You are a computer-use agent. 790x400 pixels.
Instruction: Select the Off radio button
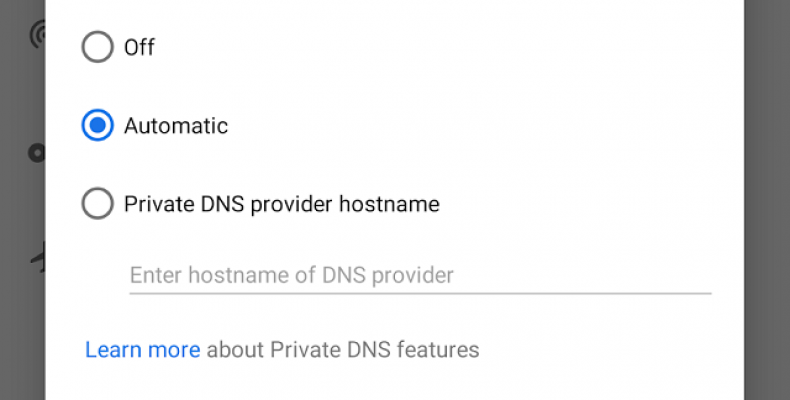[97, 47]
